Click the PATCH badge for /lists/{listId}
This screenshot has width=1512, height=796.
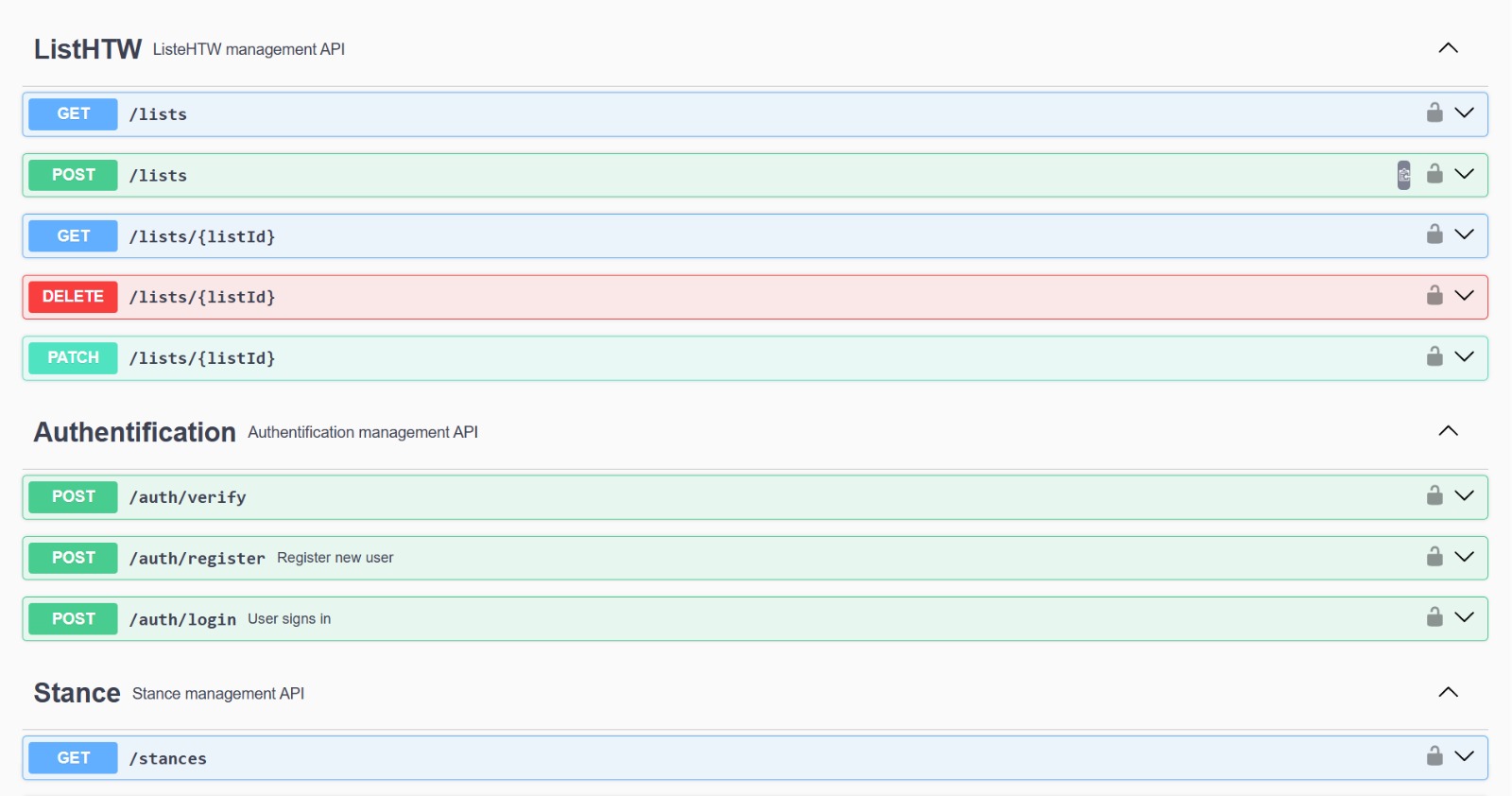pos(73,357)
